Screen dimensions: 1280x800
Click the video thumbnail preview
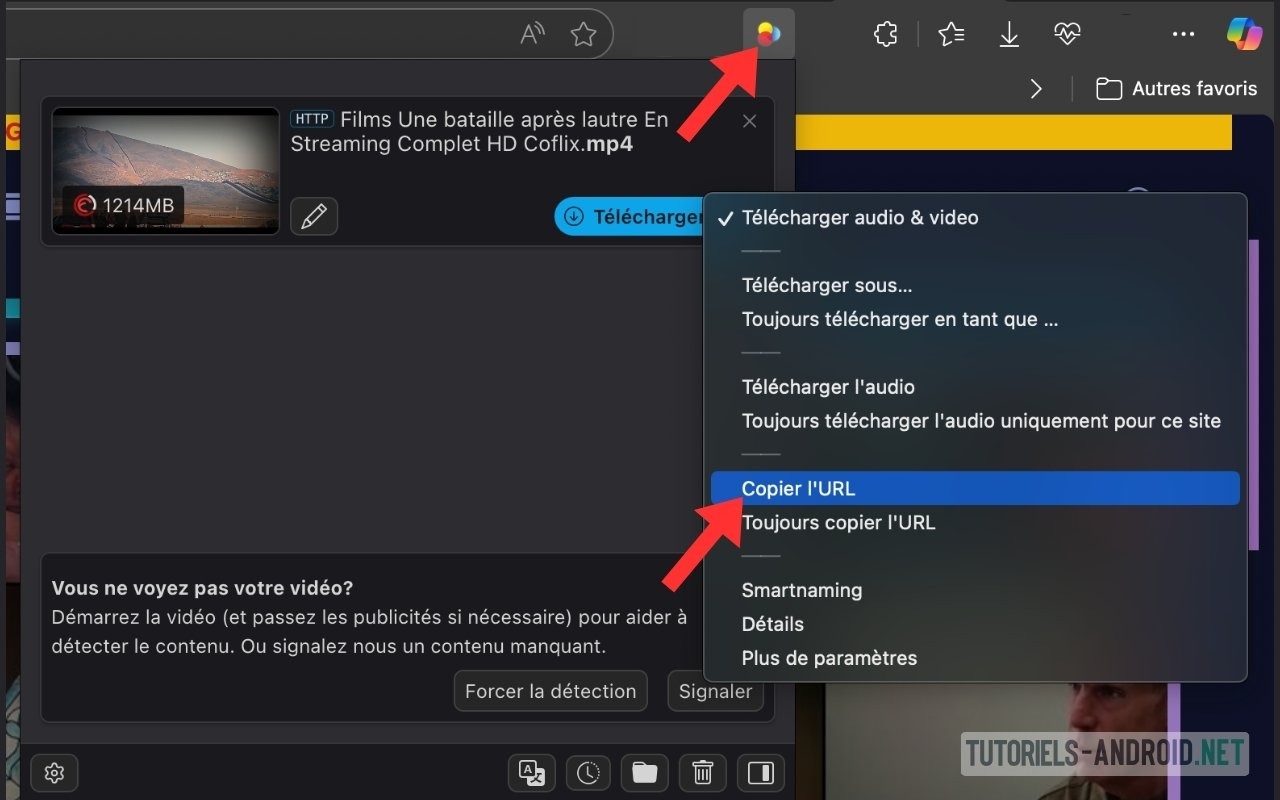(165, 170)
